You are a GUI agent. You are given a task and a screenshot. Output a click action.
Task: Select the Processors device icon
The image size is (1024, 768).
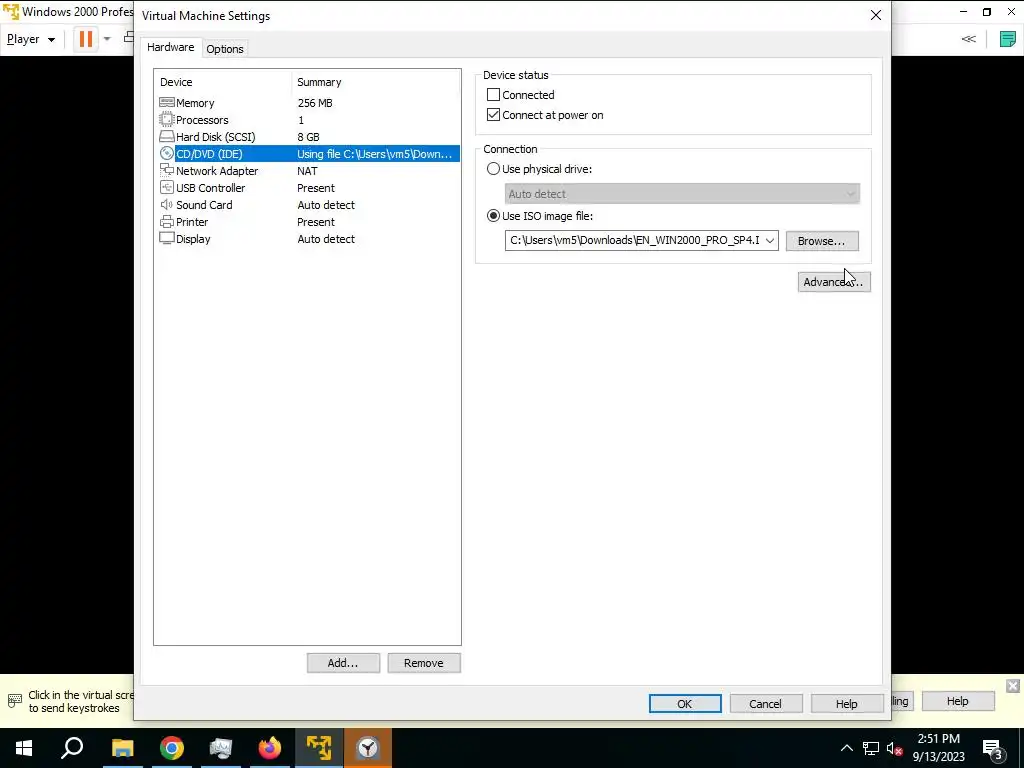pos(167,120)
